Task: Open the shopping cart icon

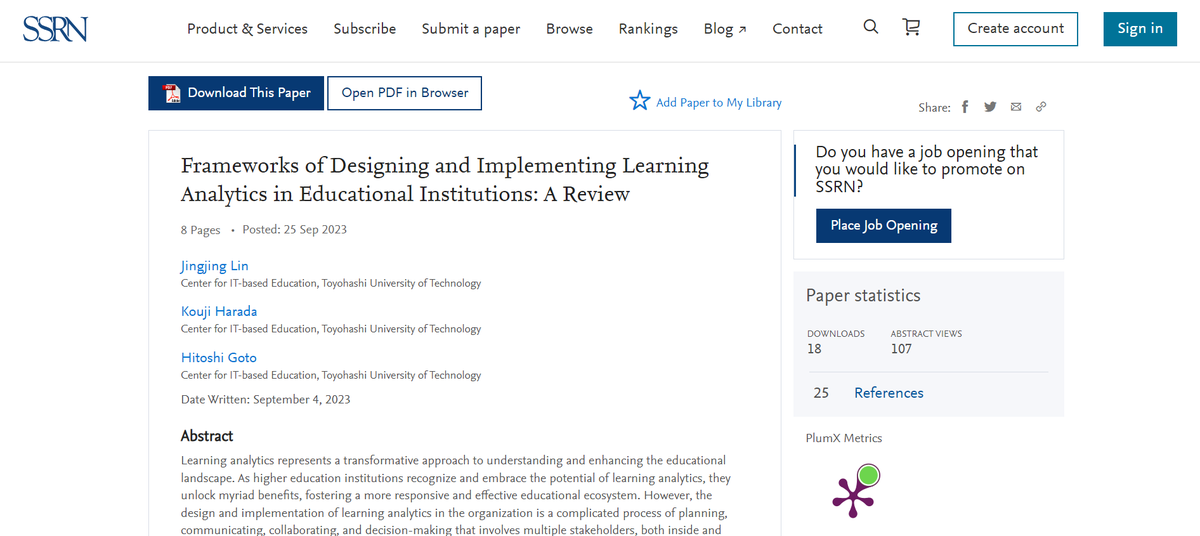Action: [x=911, y=28]
